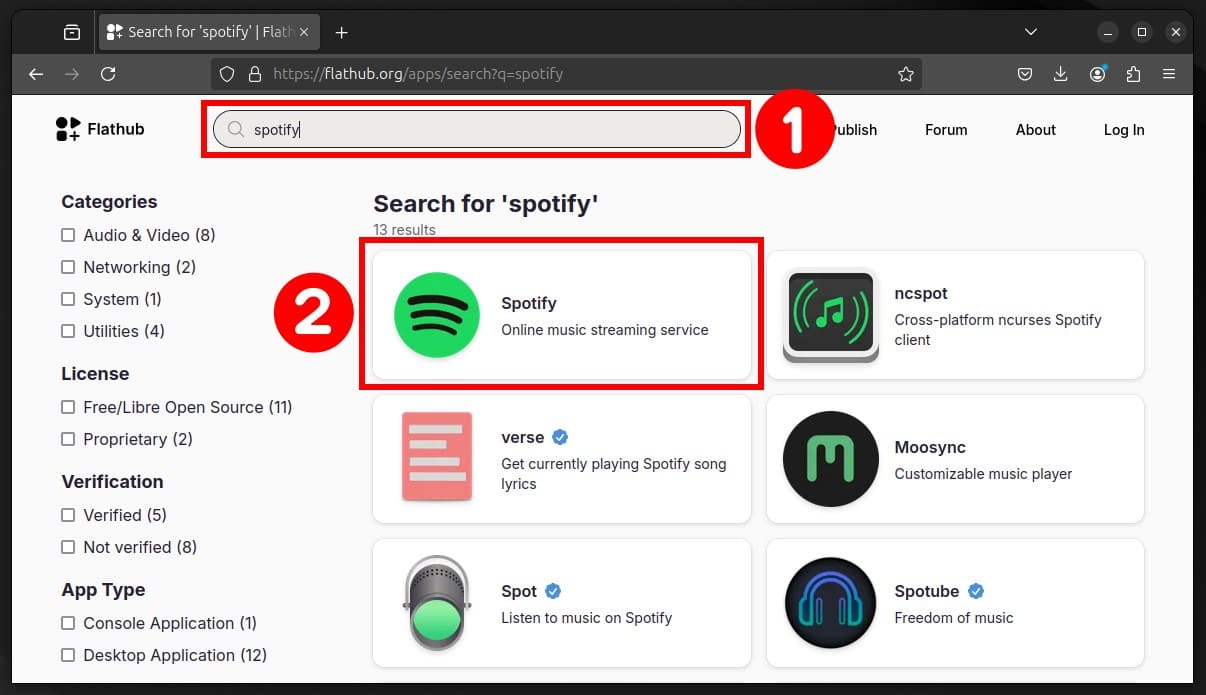Click the Flathub logo
This screenshot has height=695, width=1206.
coord(99,128)
